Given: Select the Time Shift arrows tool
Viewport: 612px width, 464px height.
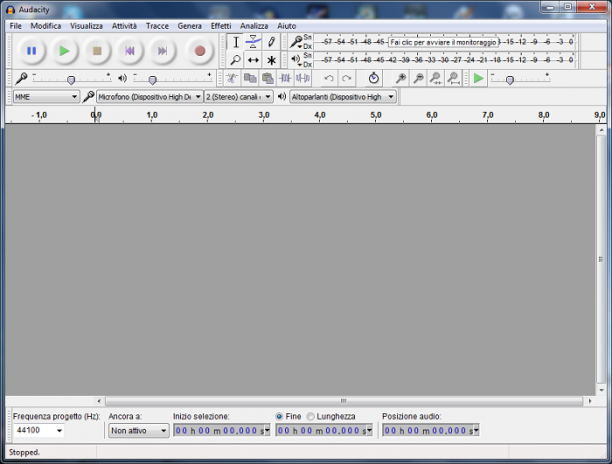Looking at the screenshot, I should click(253, 60).
